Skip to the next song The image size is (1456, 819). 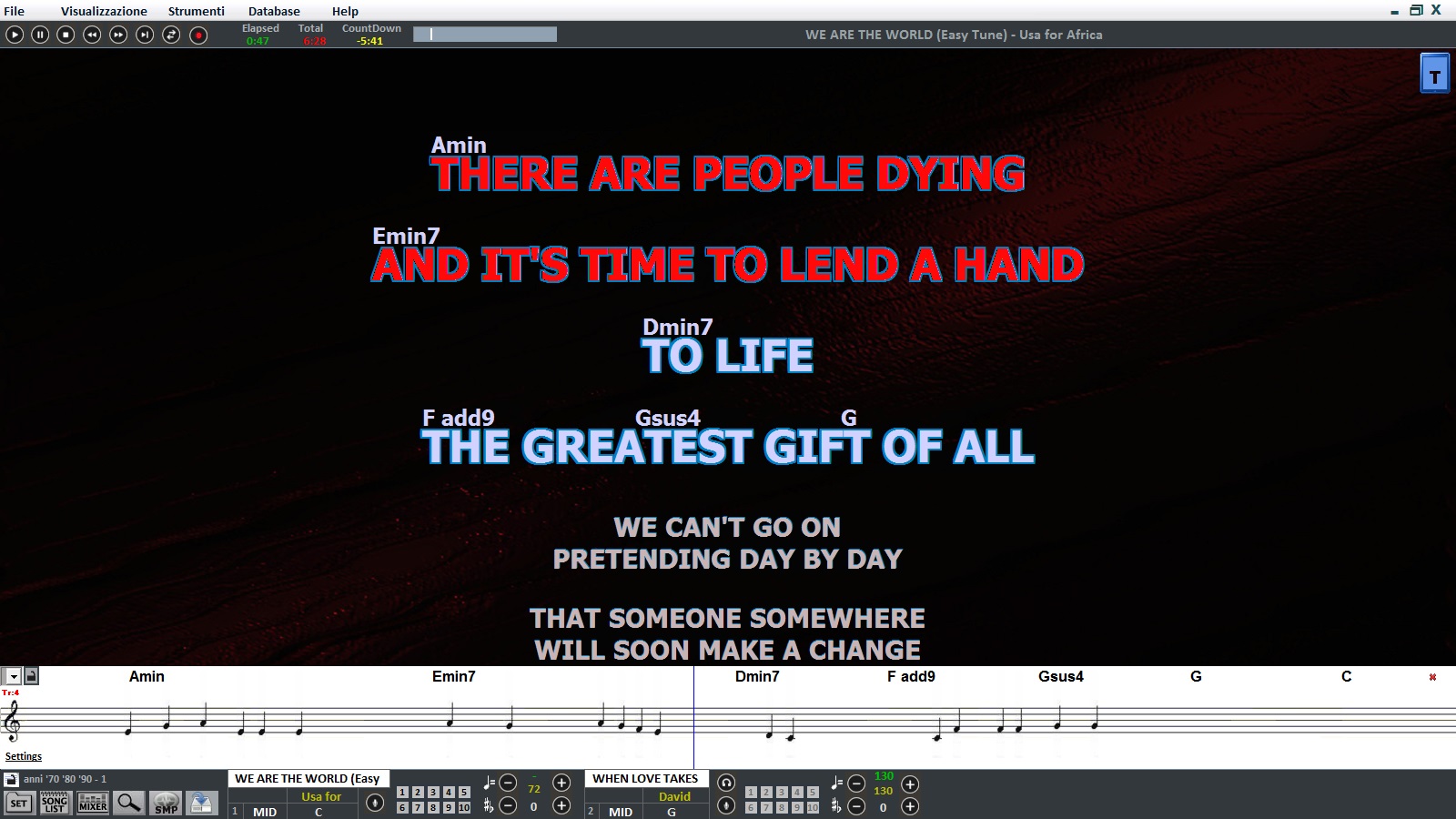coord(145,35)
